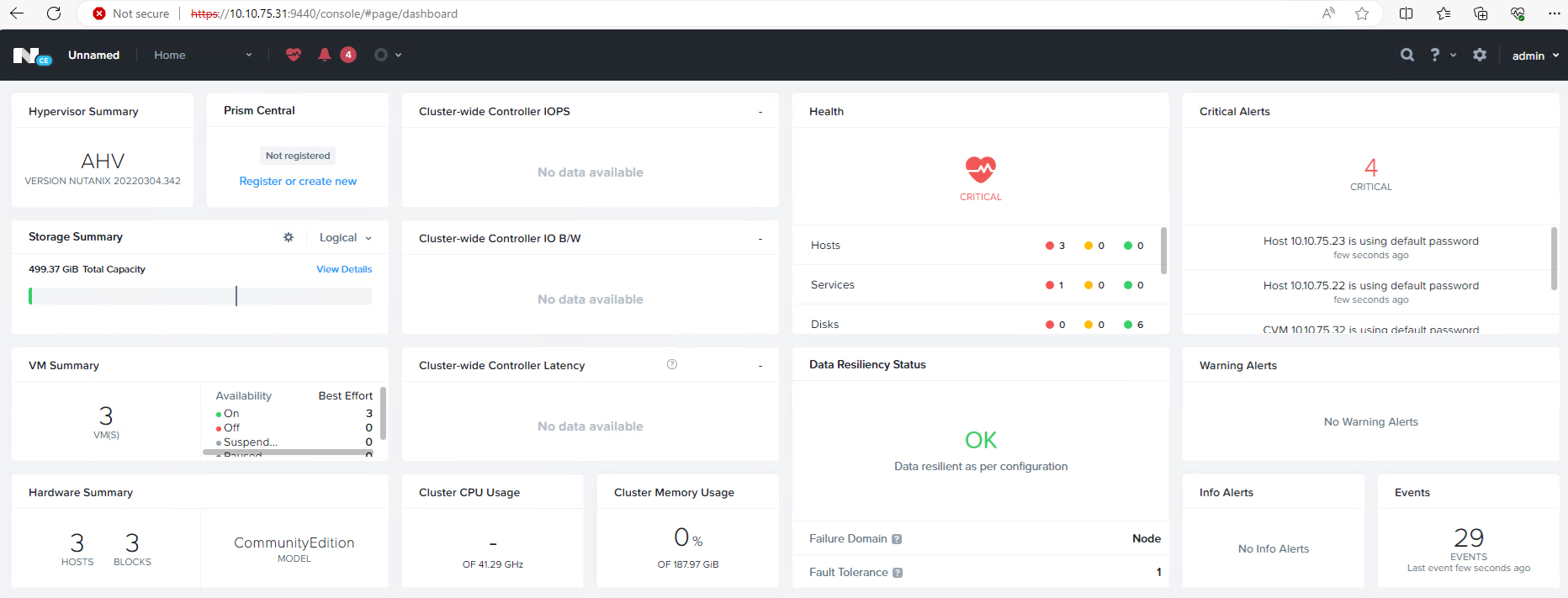Screen dimensions: 1568x598
Task: Click the VM Summary count 3 VM(S)
Action: point(106,421)
